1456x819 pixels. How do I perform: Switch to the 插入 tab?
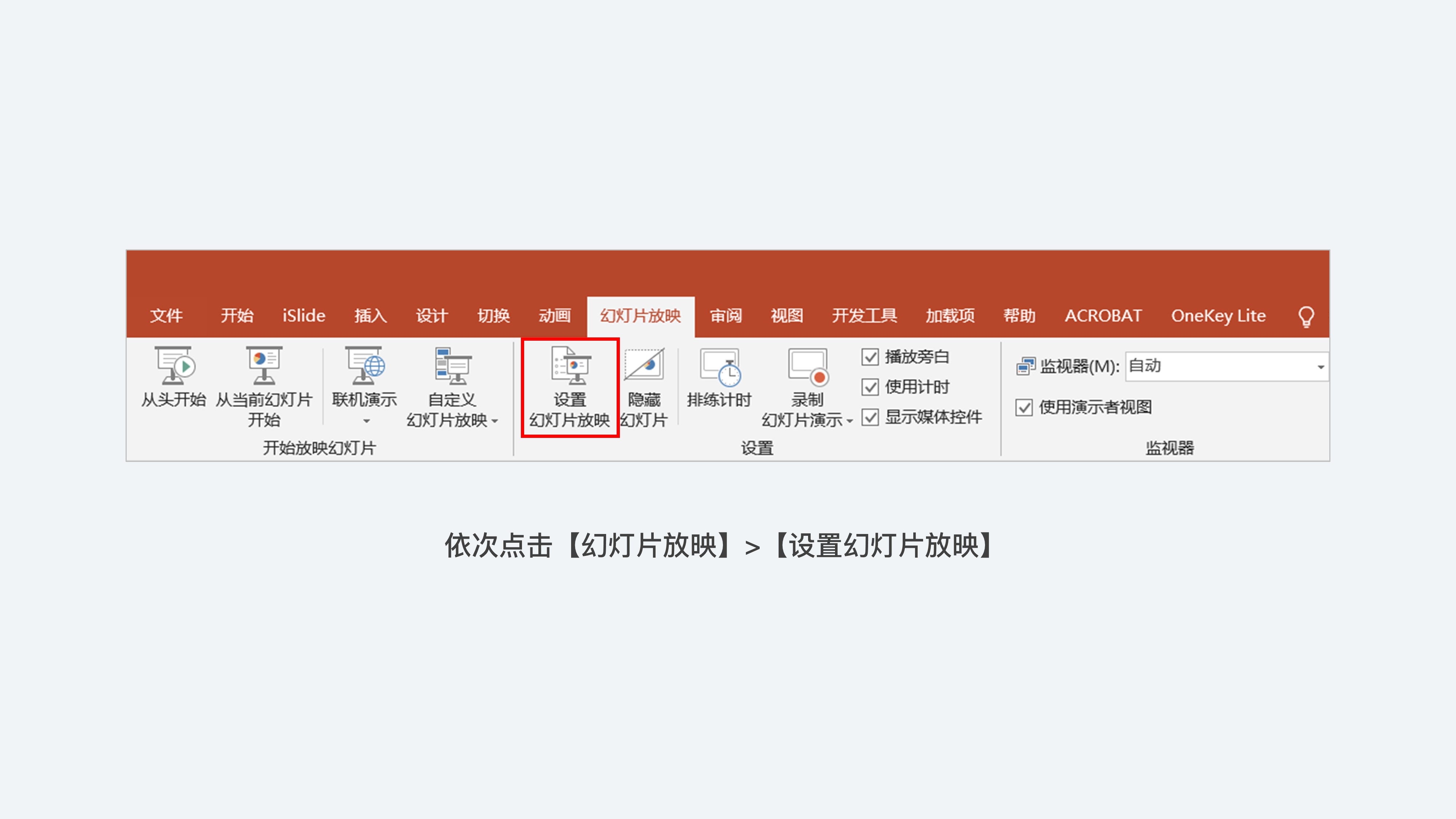tap(370, 315)
